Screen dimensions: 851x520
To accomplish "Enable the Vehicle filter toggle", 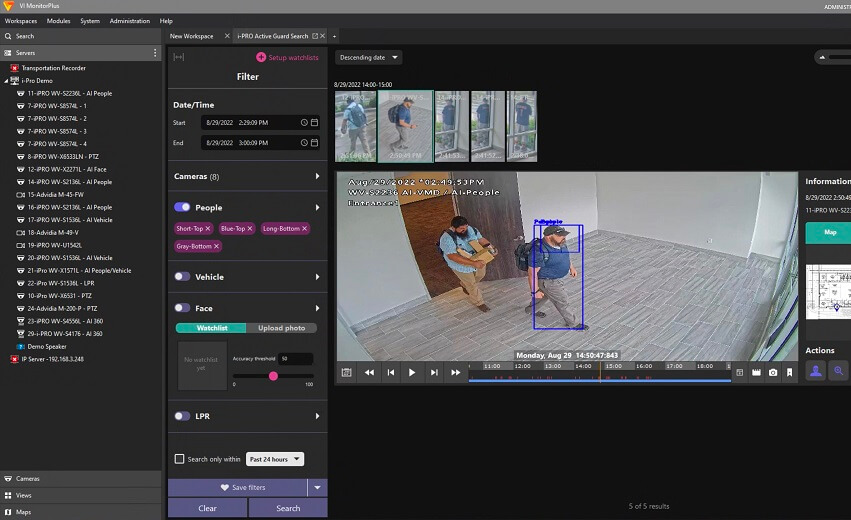I will [182, 277].
